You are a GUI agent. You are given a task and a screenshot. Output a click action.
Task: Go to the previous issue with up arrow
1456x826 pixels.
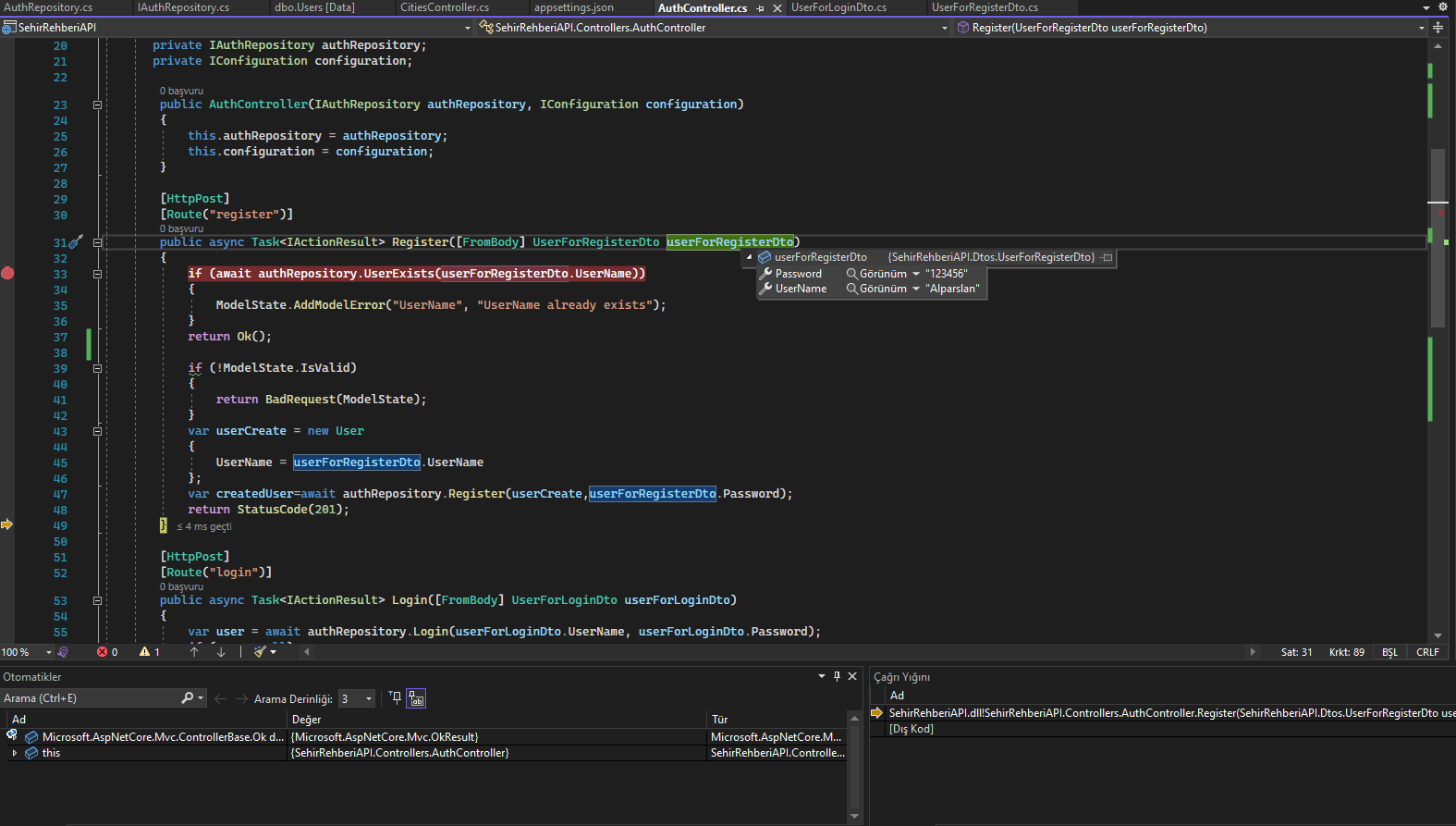[194, 652]
